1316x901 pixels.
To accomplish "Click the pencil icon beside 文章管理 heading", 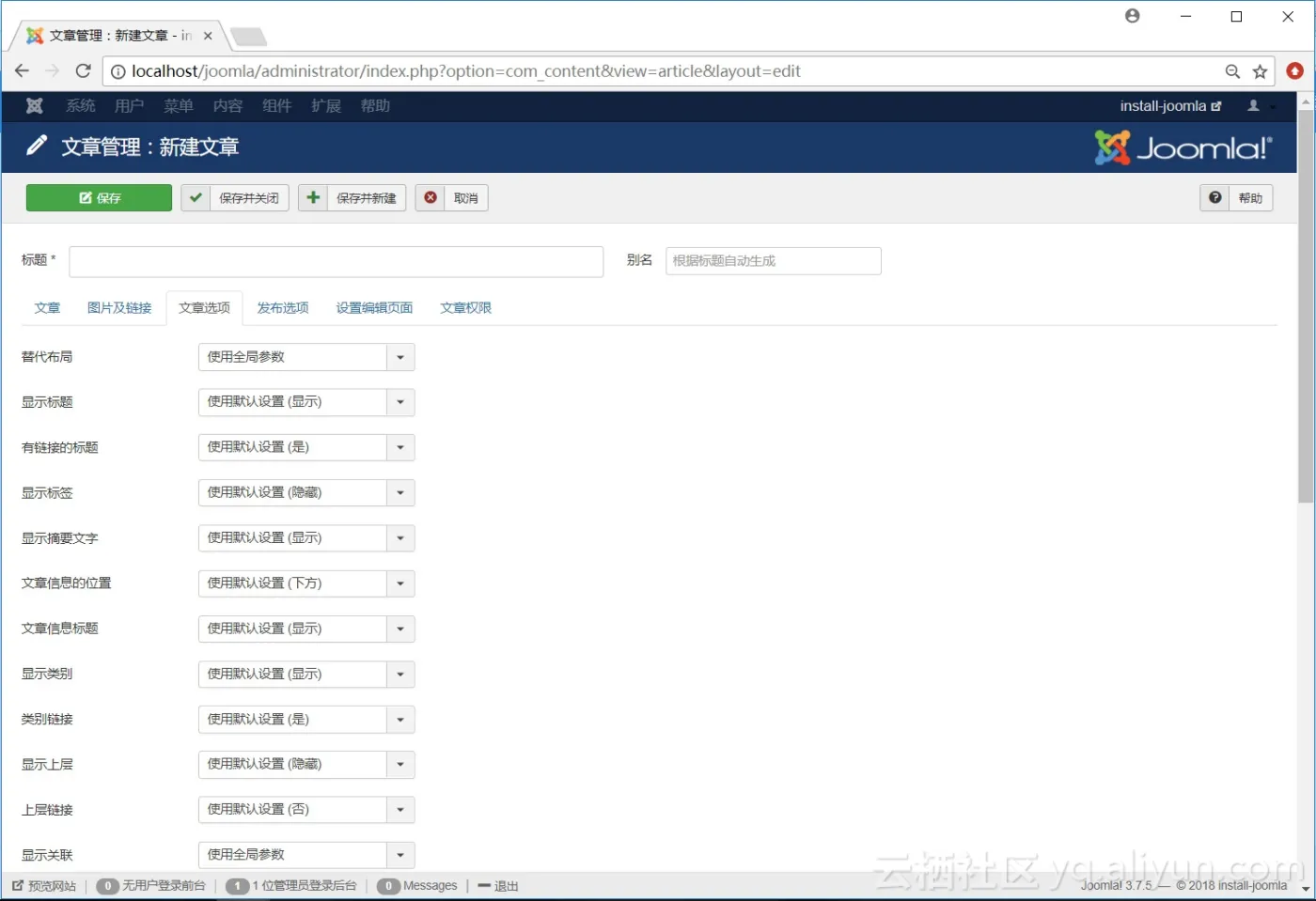I will [37, 146].
